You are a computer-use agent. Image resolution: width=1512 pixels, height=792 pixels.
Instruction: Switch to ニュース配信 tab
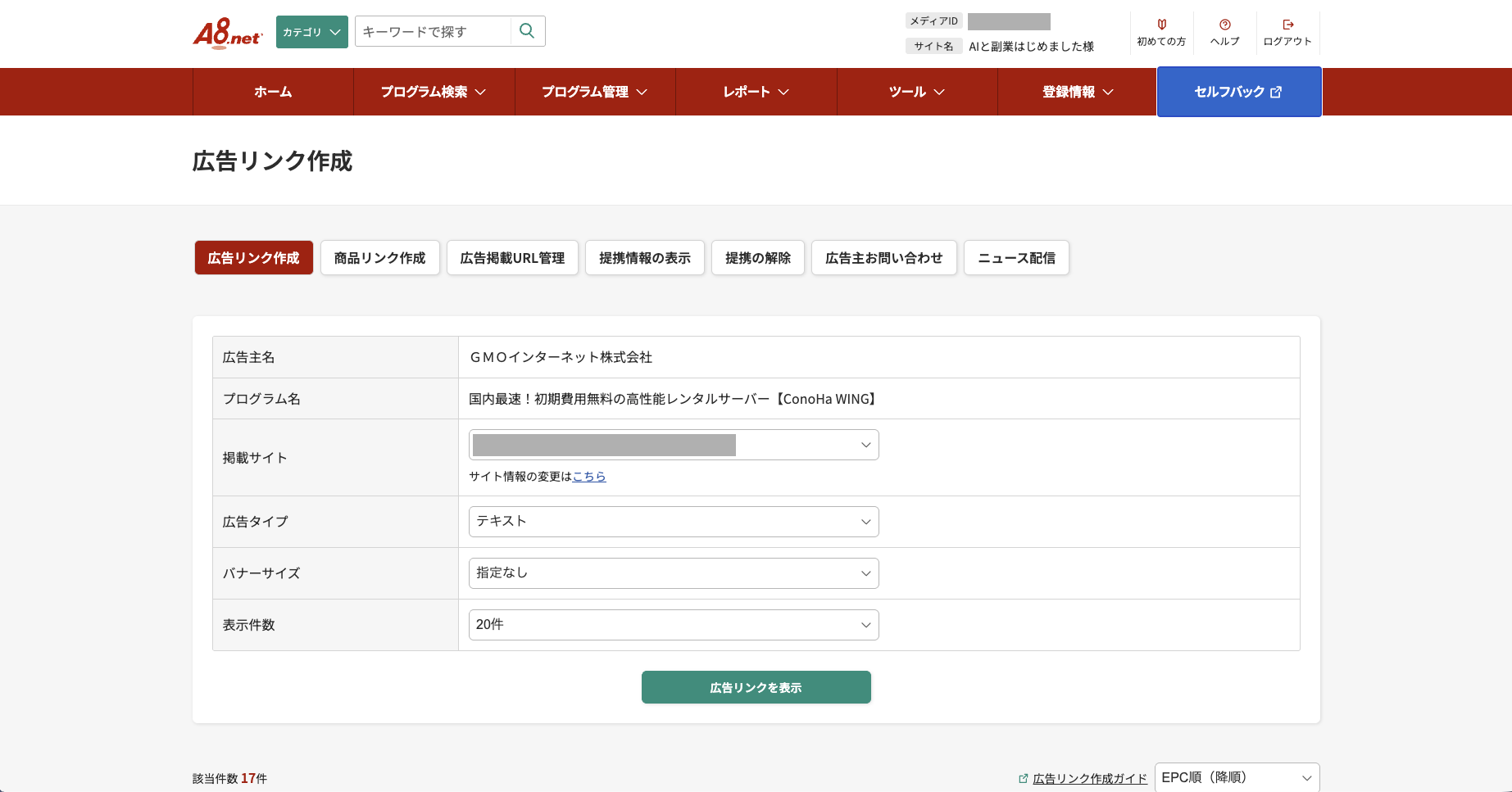coord(1017,258)
